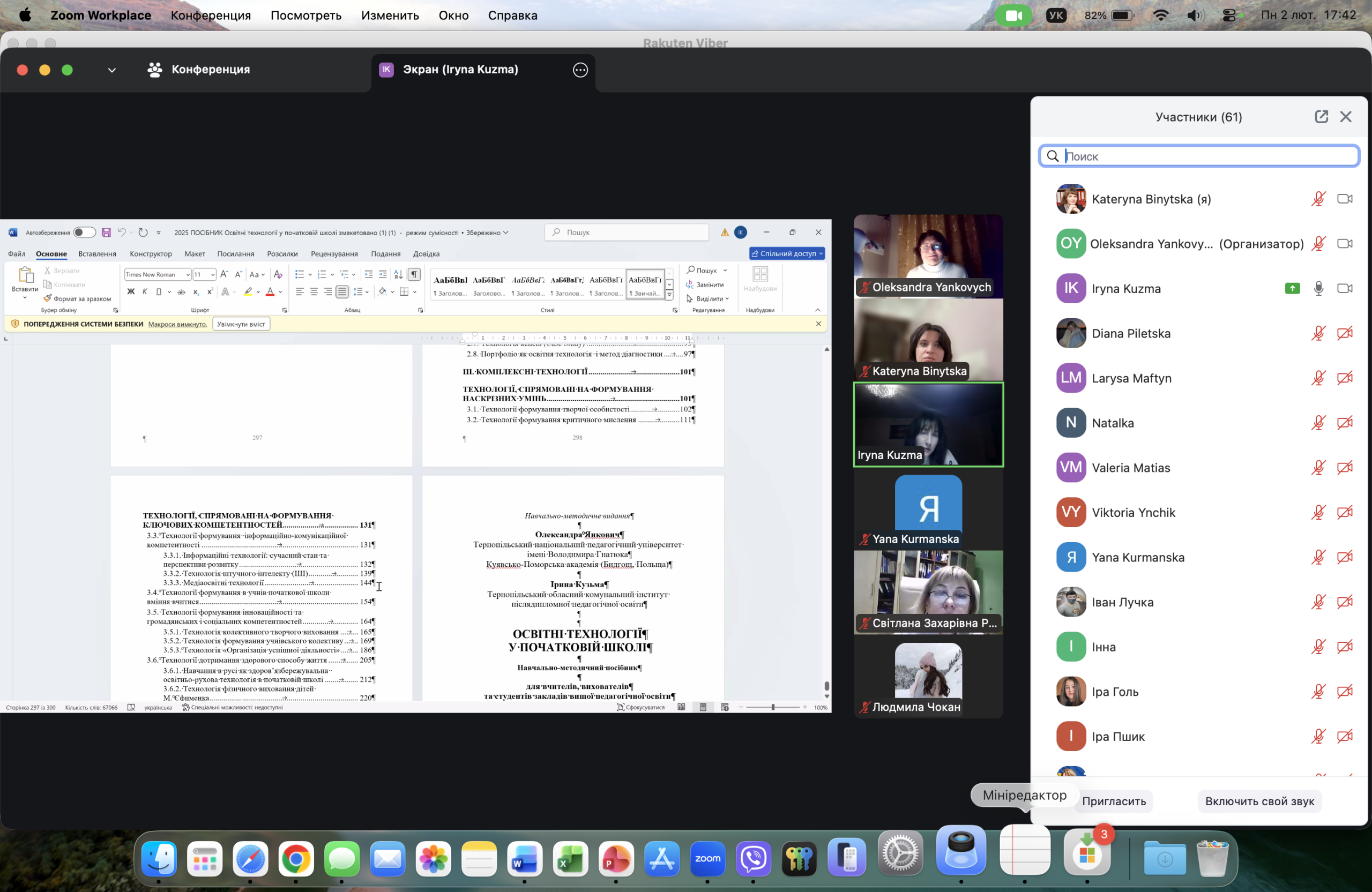1372x892 pixels.
Task: Open the Times New Roman font dropdown
Action: (x=188, y=275)
